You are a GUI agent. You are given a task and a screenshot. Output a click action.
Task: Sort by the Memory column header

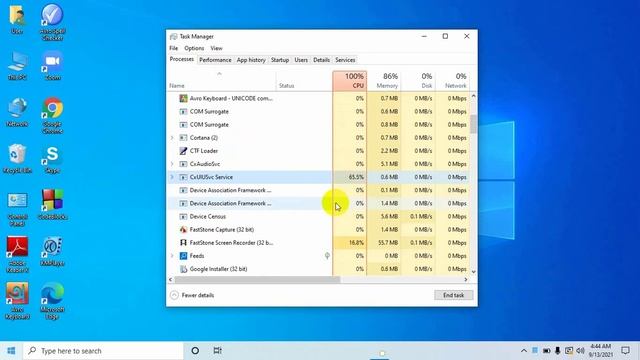(x=384, y=80)
